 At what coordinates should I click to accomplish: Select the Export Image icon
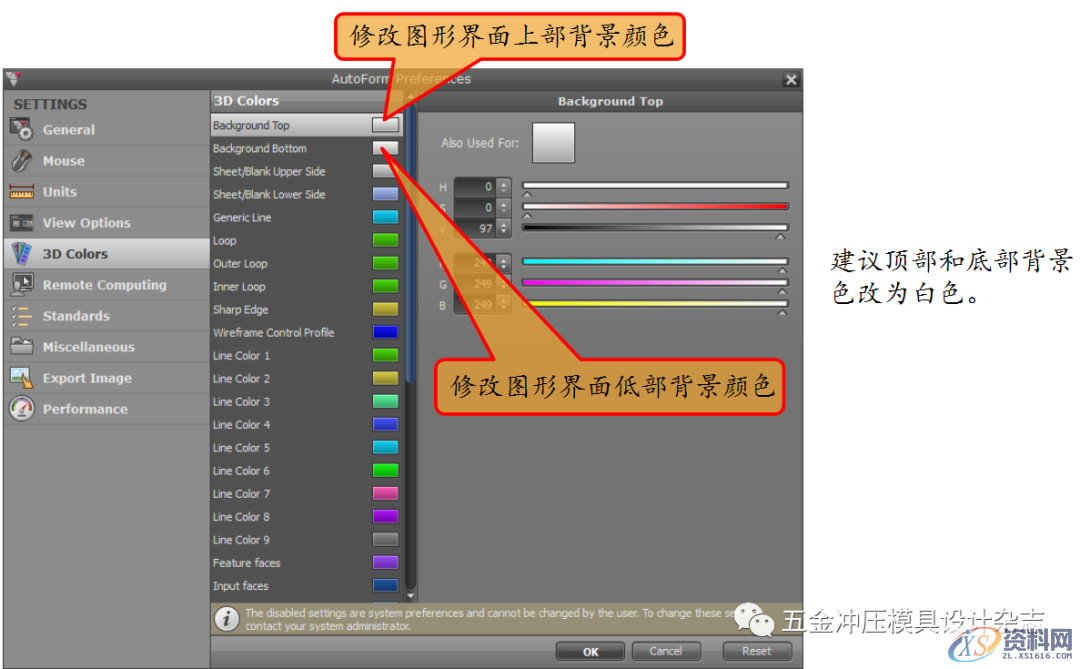[21, 377]
